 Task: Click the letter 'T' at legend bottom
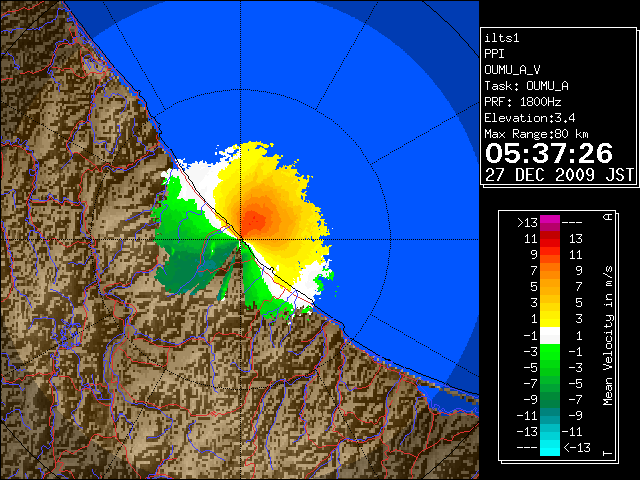(x=608, y=453)
